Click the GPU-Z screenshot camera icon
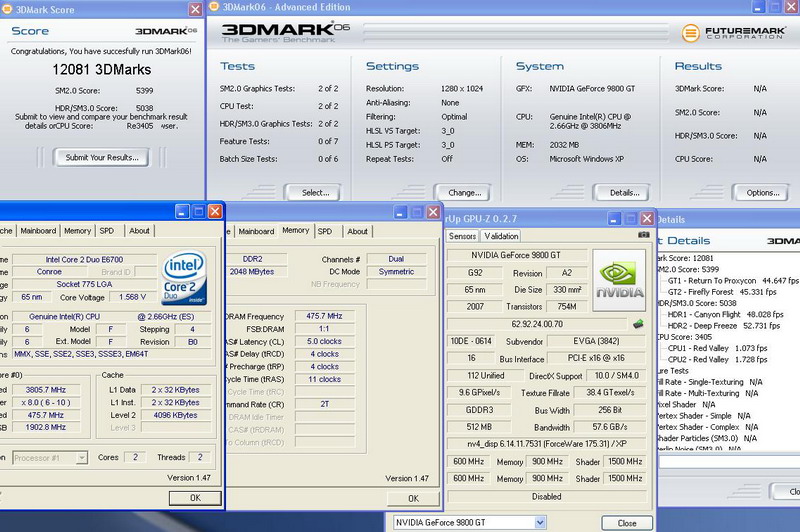 [x=643, y=235]
